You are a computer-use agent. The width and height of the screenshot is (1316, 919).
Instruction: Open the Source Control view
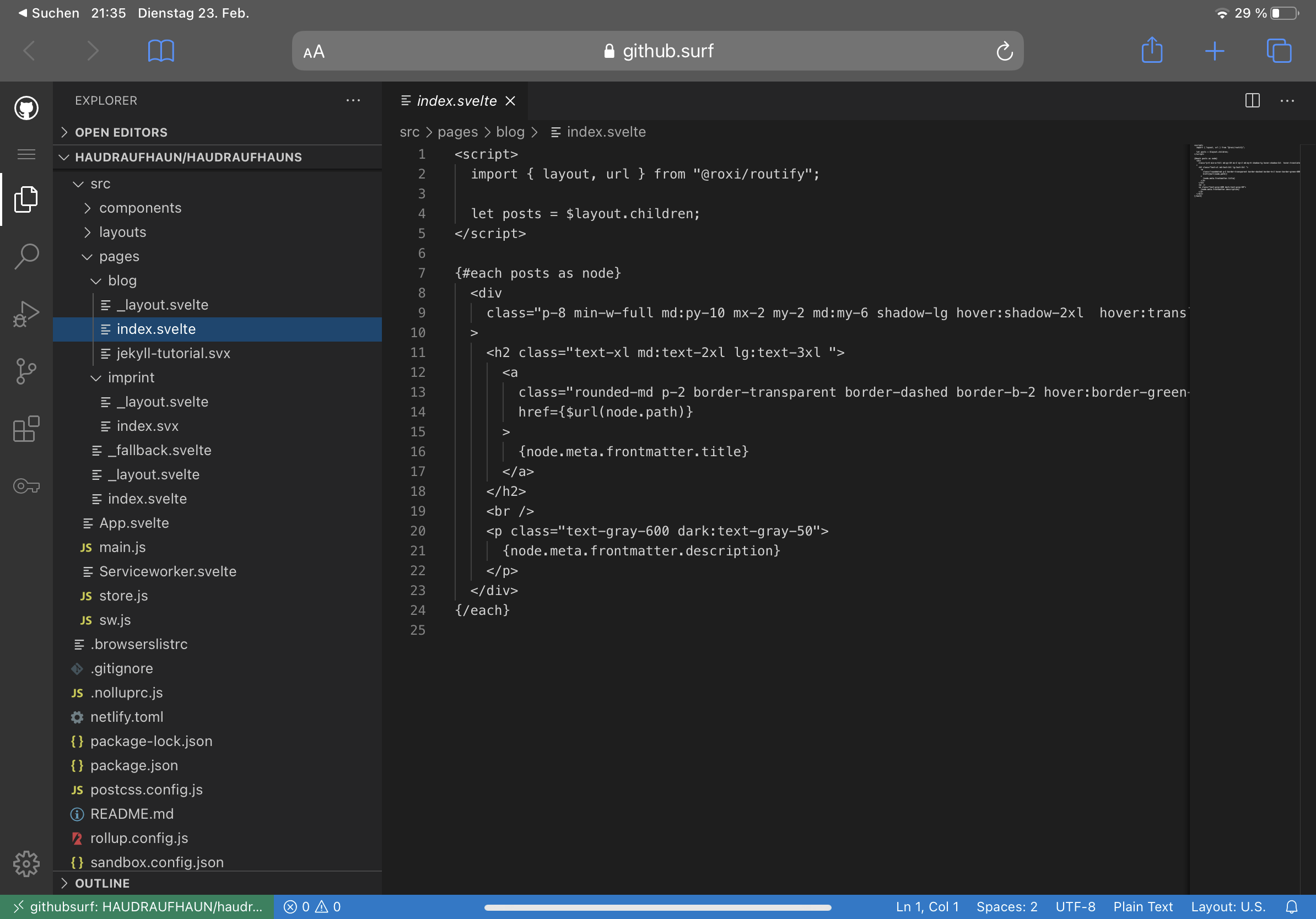26,371
